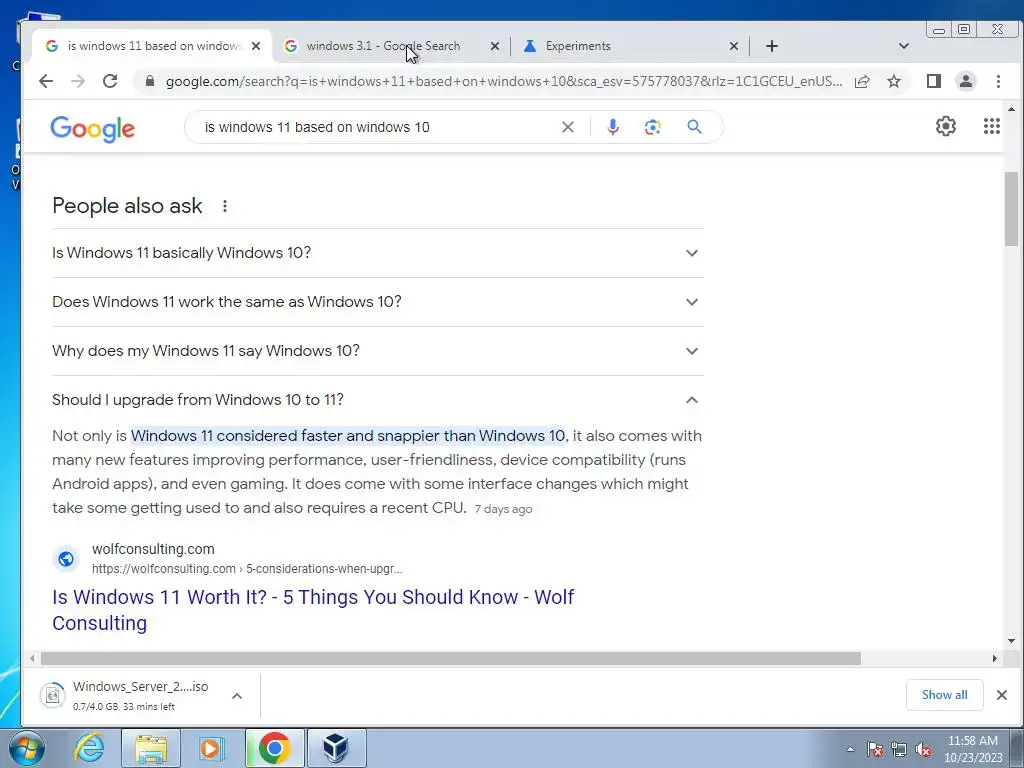The height and width of the screenshot is (768, 1024).
Task: Click the scroll left arrow
Action: pos(32,658)
